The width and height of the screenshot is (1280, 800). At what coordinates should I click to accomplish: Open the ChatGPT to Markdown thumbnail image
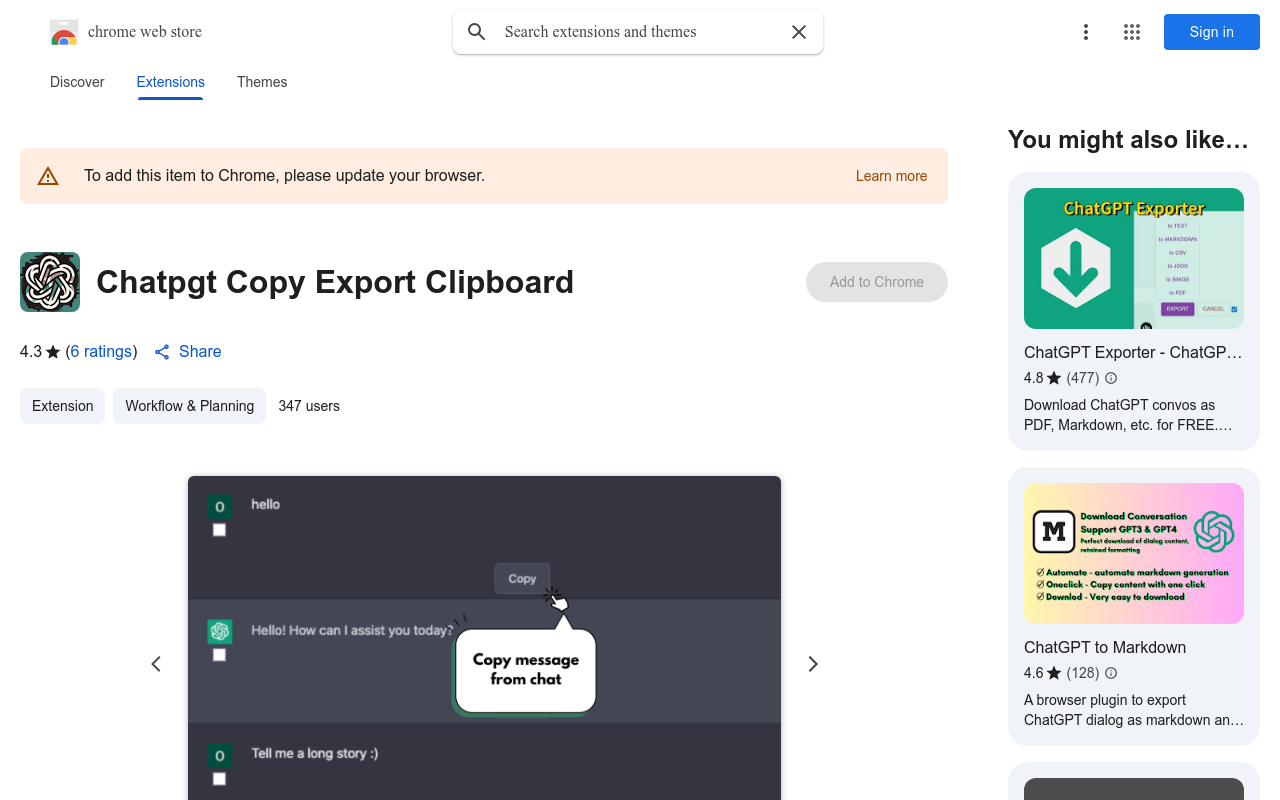coord(1134,553)
